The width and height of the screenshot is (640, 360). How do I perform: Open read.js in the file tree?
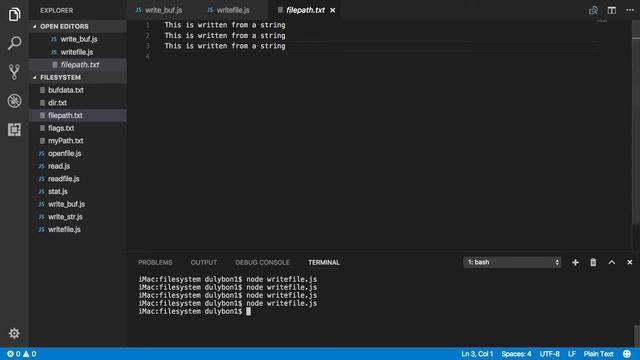click(78, 166)
